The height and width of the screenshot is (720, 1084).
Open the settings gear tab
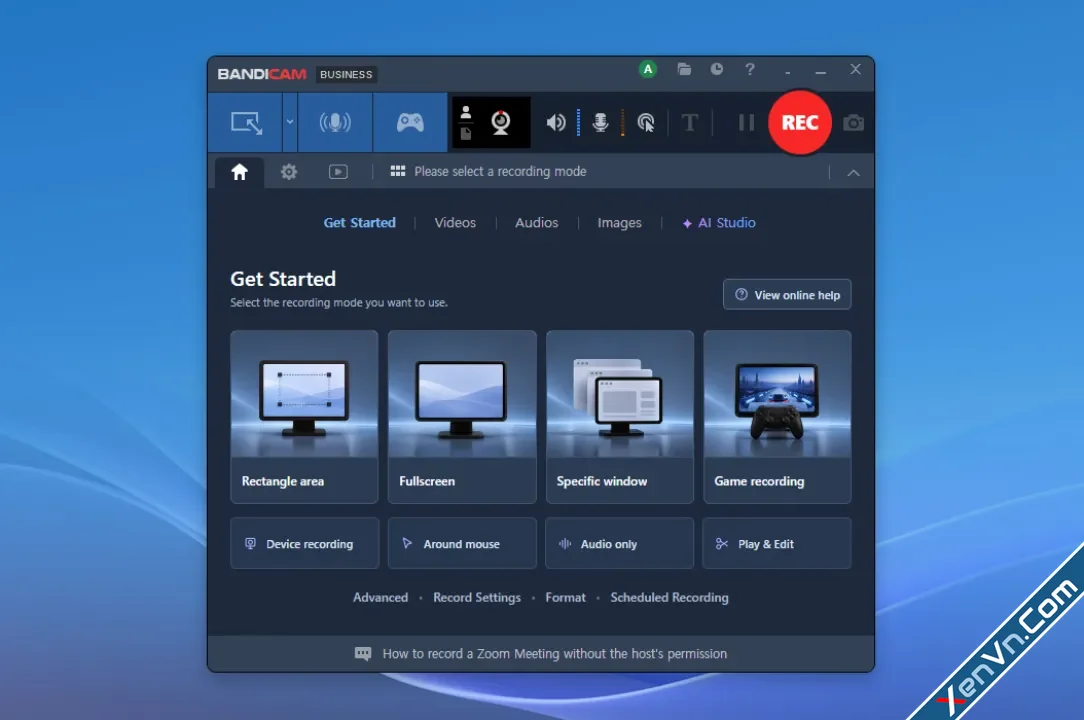[x=288, y=172]
